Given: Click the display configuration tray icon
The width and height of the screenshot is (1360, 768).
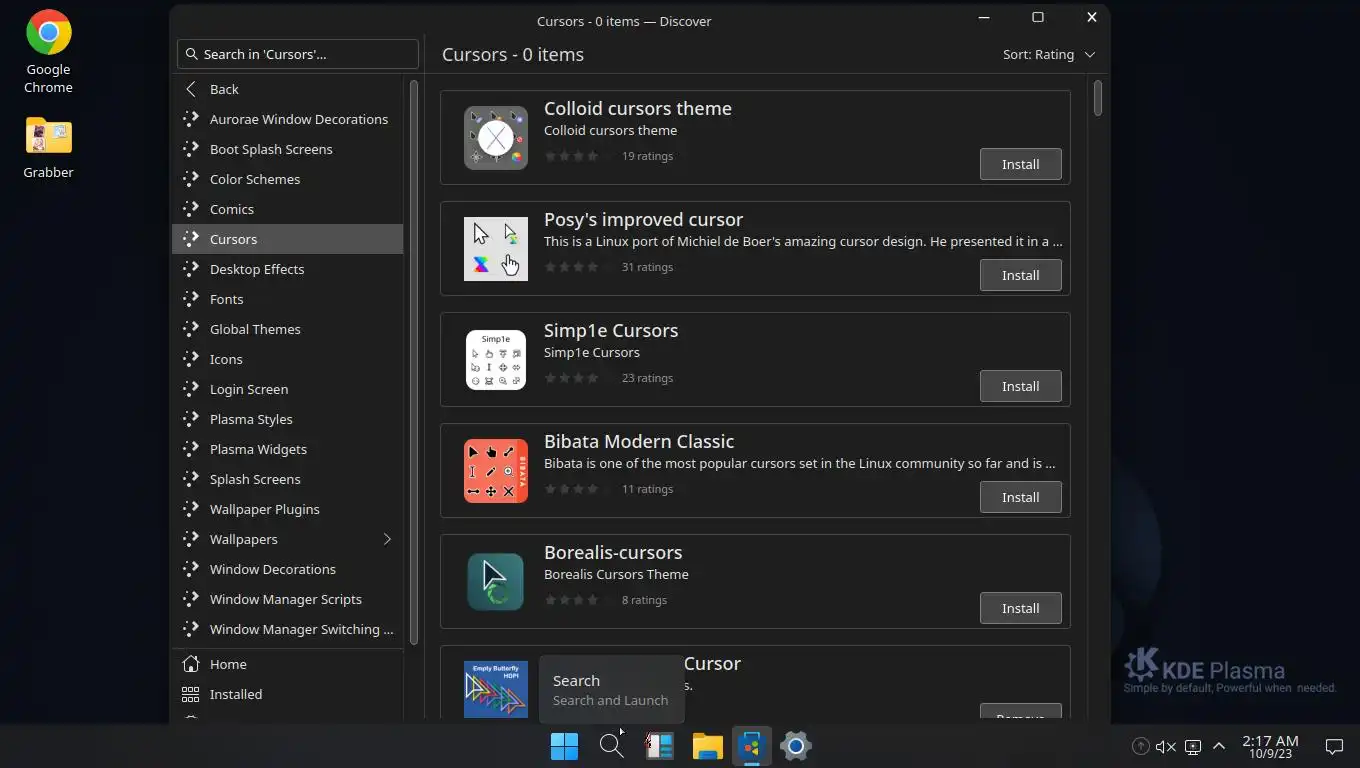Looking at the screenshot, I should (1192, 746).
